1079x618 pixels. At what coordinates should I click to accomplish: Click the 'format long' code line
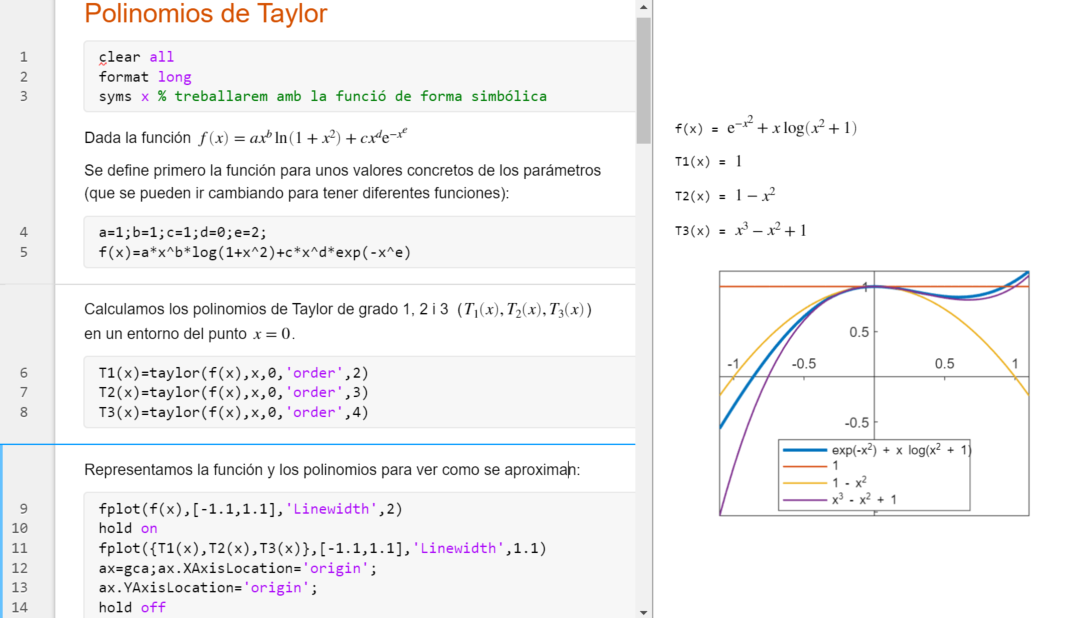[x=145, y=77]
